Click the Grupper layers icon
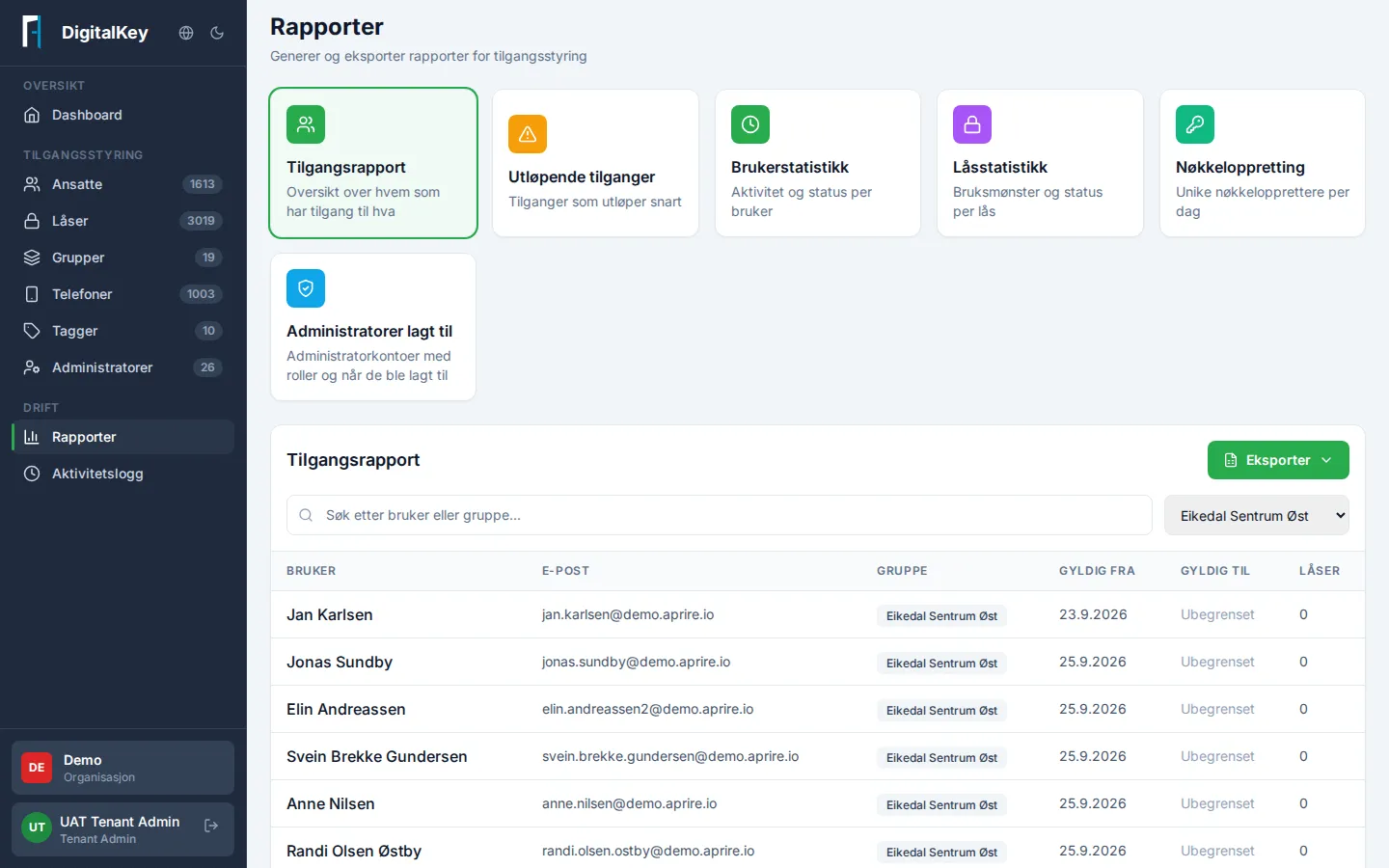 pos(32,258)
